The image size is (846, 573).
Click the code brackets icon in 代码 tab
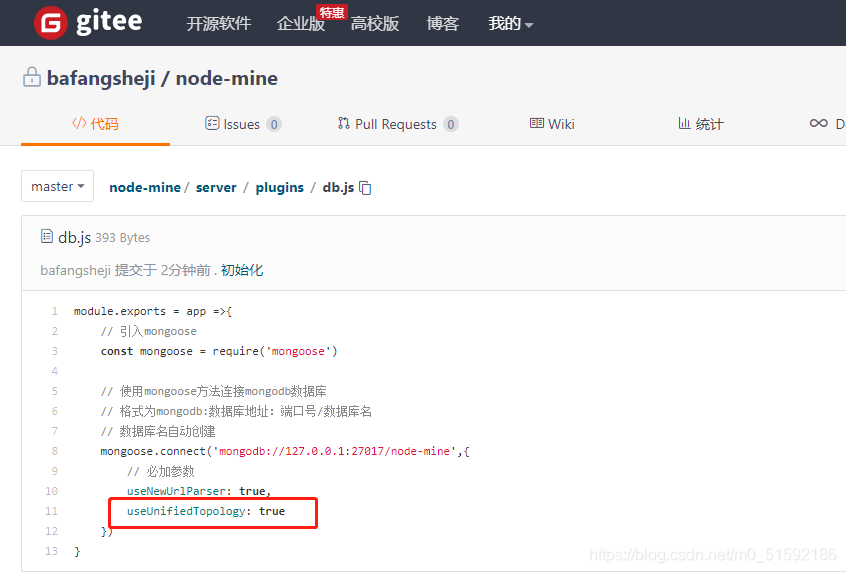(x=79, y=123)
